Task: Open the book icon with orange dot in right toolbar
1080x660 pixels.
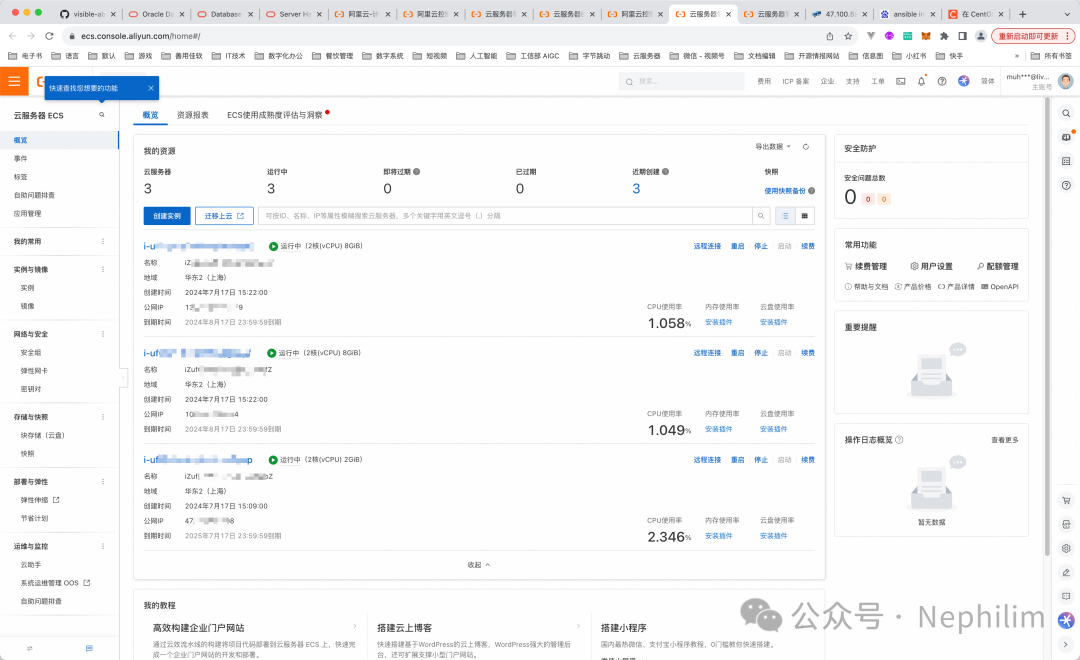Action: [x=1066, y=137]
